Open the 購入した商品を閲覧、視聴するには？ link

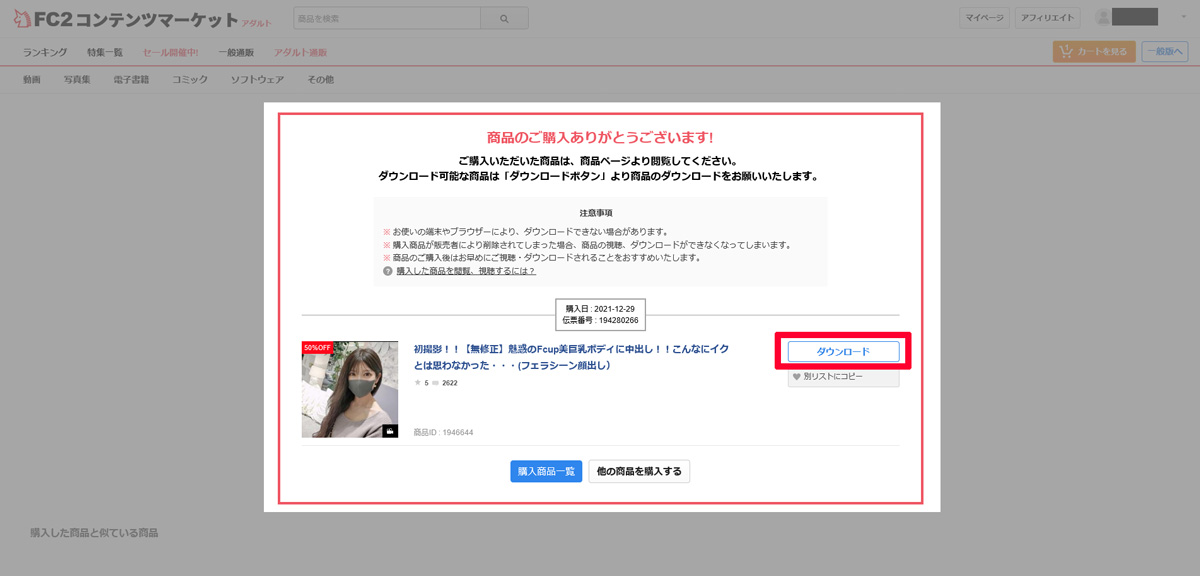click(465, 271)
